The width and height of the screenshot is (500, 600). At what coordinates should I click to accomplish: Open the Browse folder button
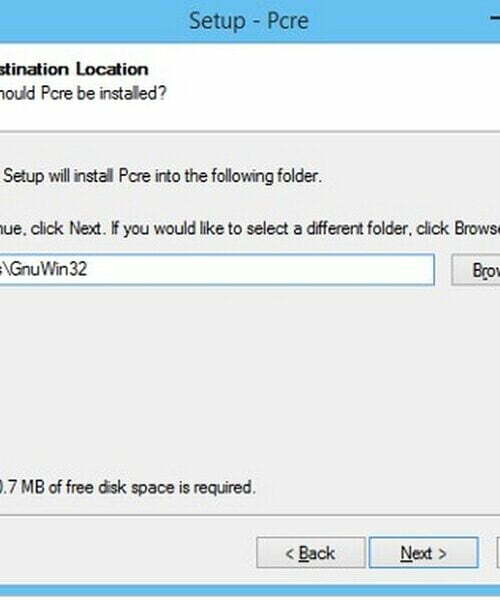pyautogui.click(x=476, y=270)
